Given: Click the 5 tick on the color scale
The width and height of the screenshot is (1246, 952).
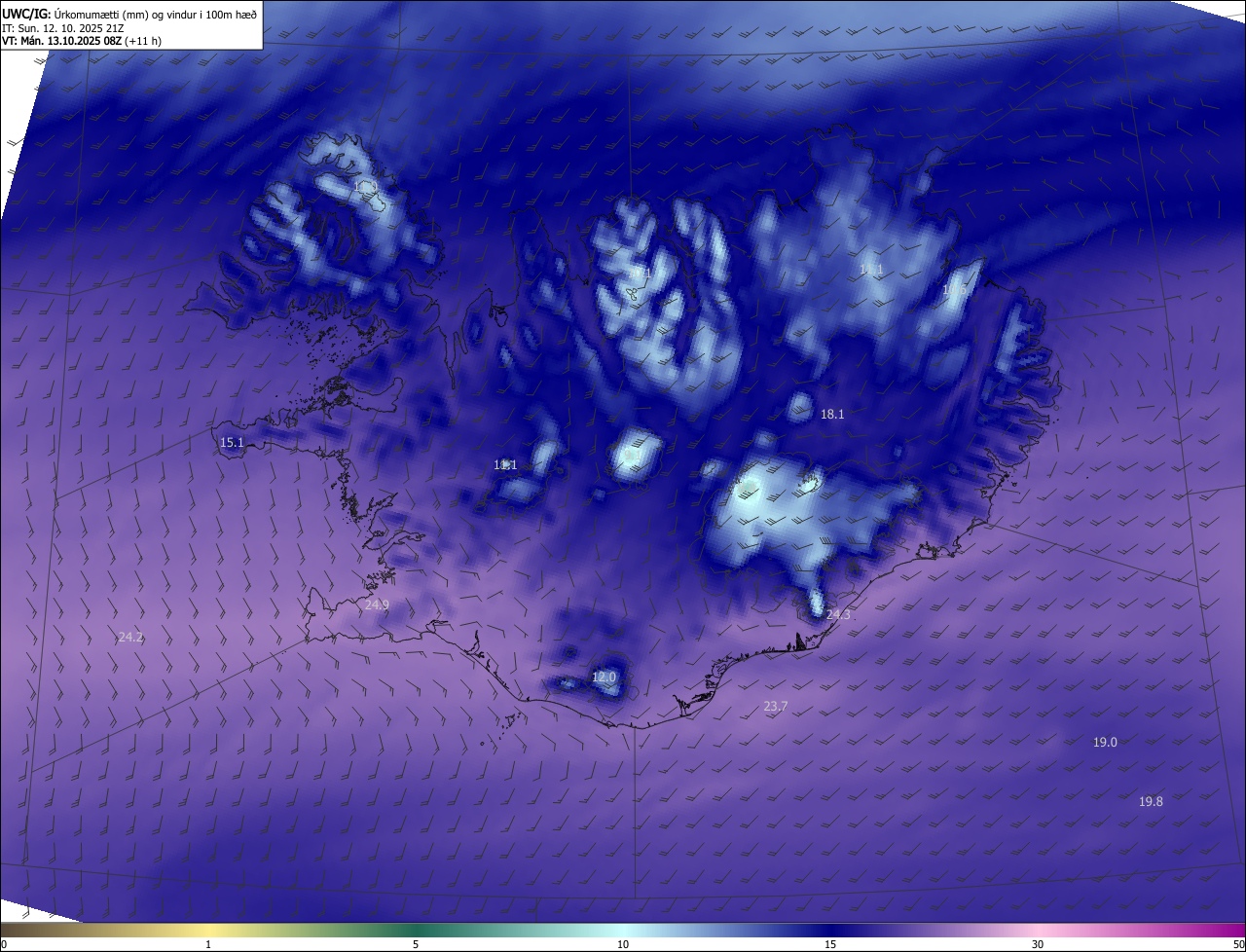Looking at the screenshot, I should tap(416, 944).
